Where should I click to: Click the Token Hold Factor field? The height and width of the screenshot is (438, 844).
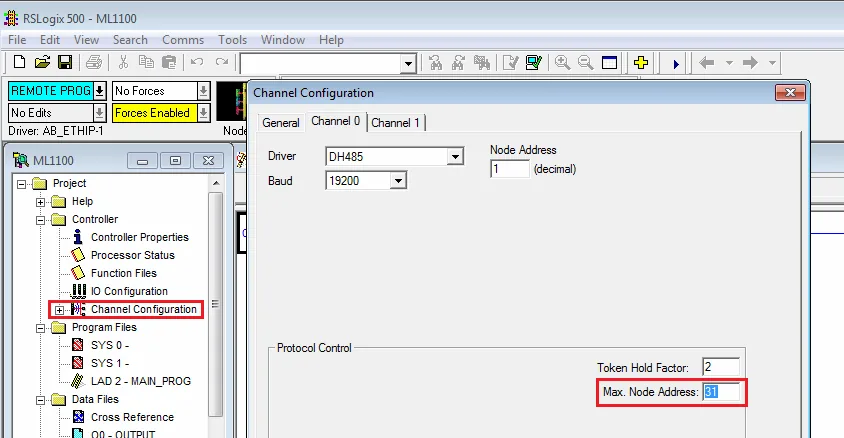(x=720, y=367)
